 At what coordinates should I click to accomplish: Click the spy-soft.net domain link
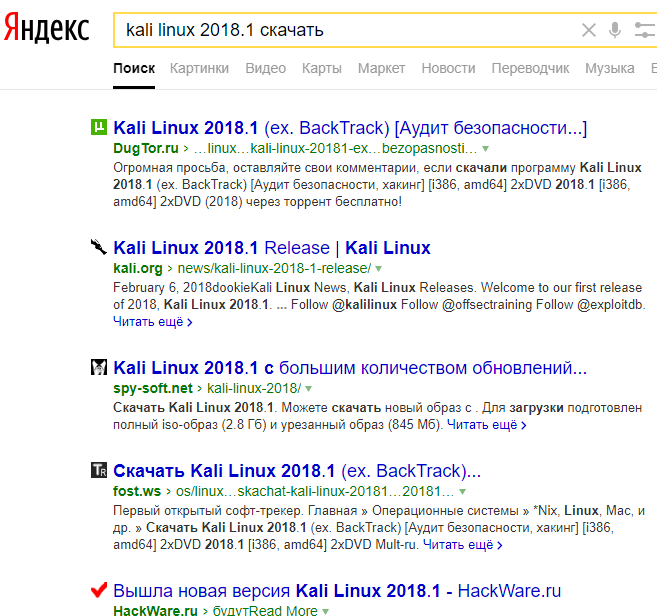tap(153, 388)
